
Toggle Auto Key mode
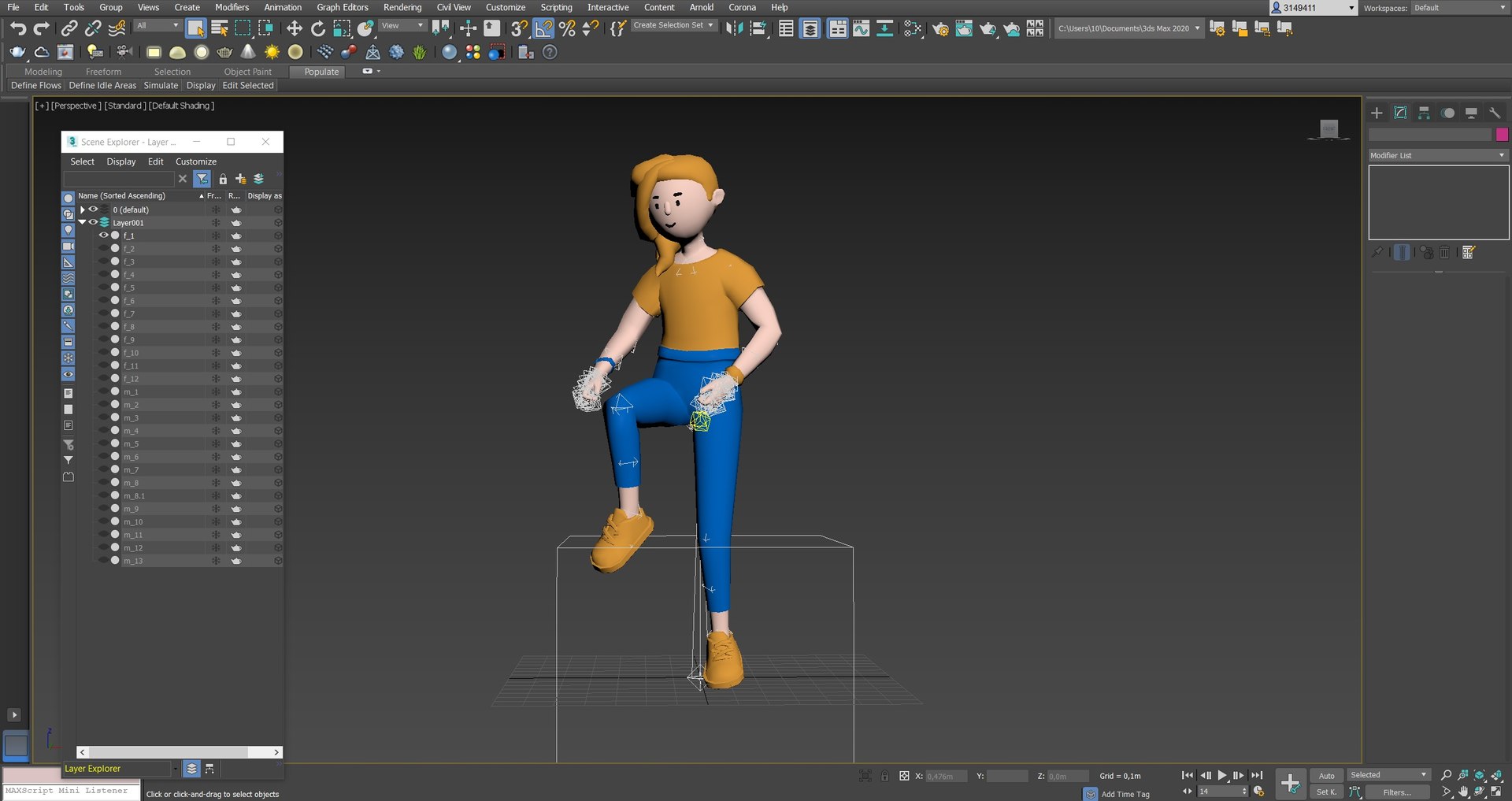tap(1327, 775)
